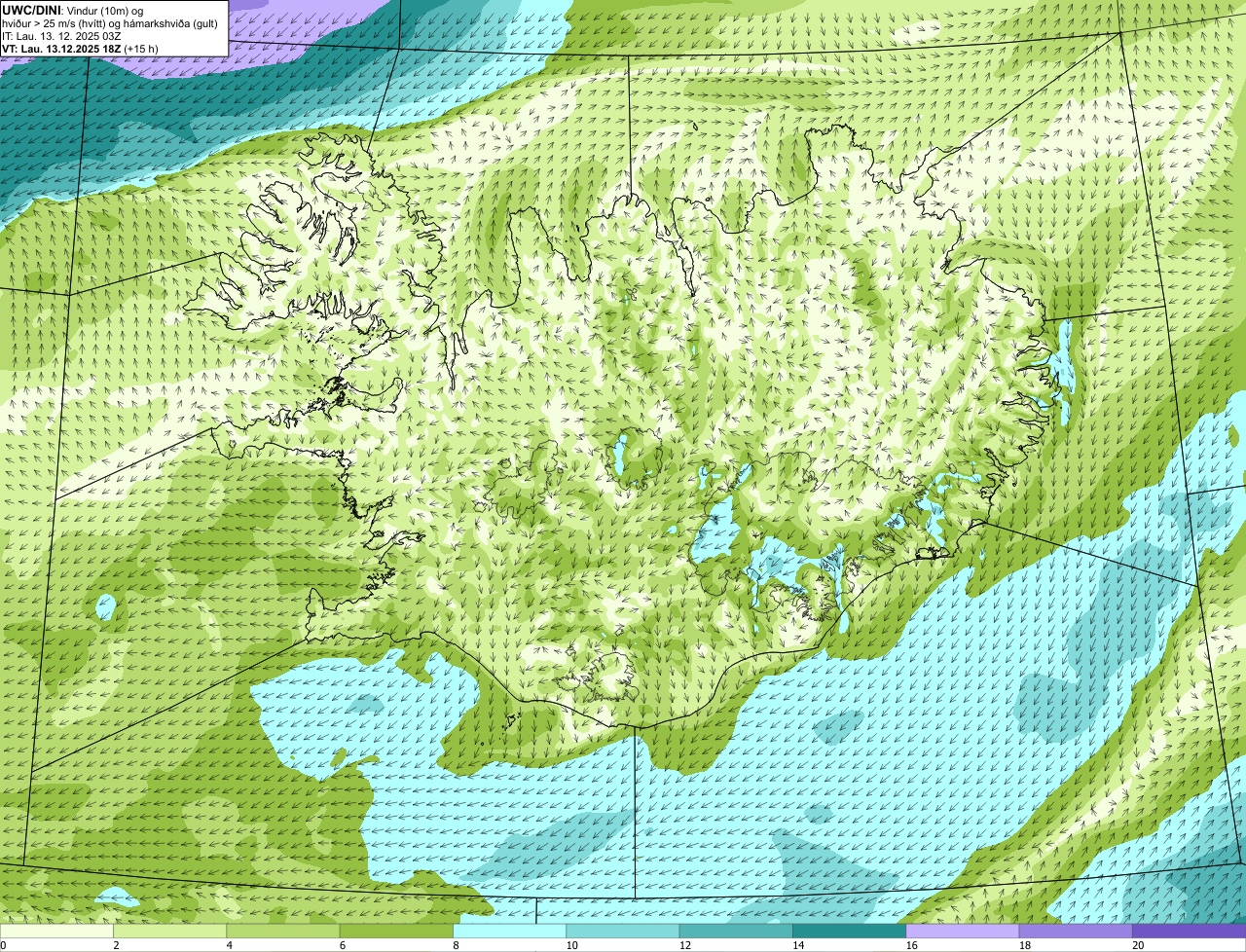Click the 0–2 m/s pale cream legend swatch
Screen dimensions: 1246x952
(57, 931)
